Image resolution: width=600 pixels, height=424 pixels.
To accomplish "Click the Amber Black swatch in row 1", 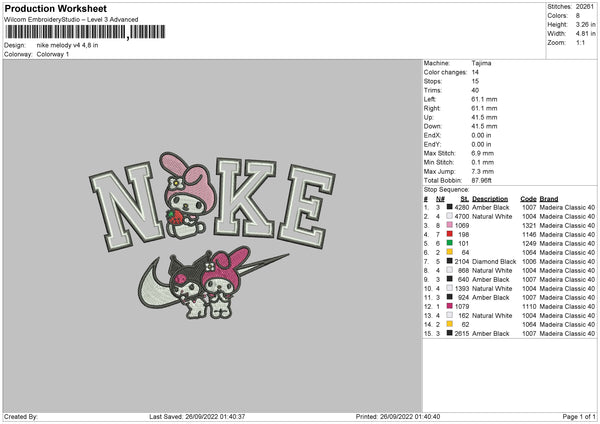I will 450,207.
